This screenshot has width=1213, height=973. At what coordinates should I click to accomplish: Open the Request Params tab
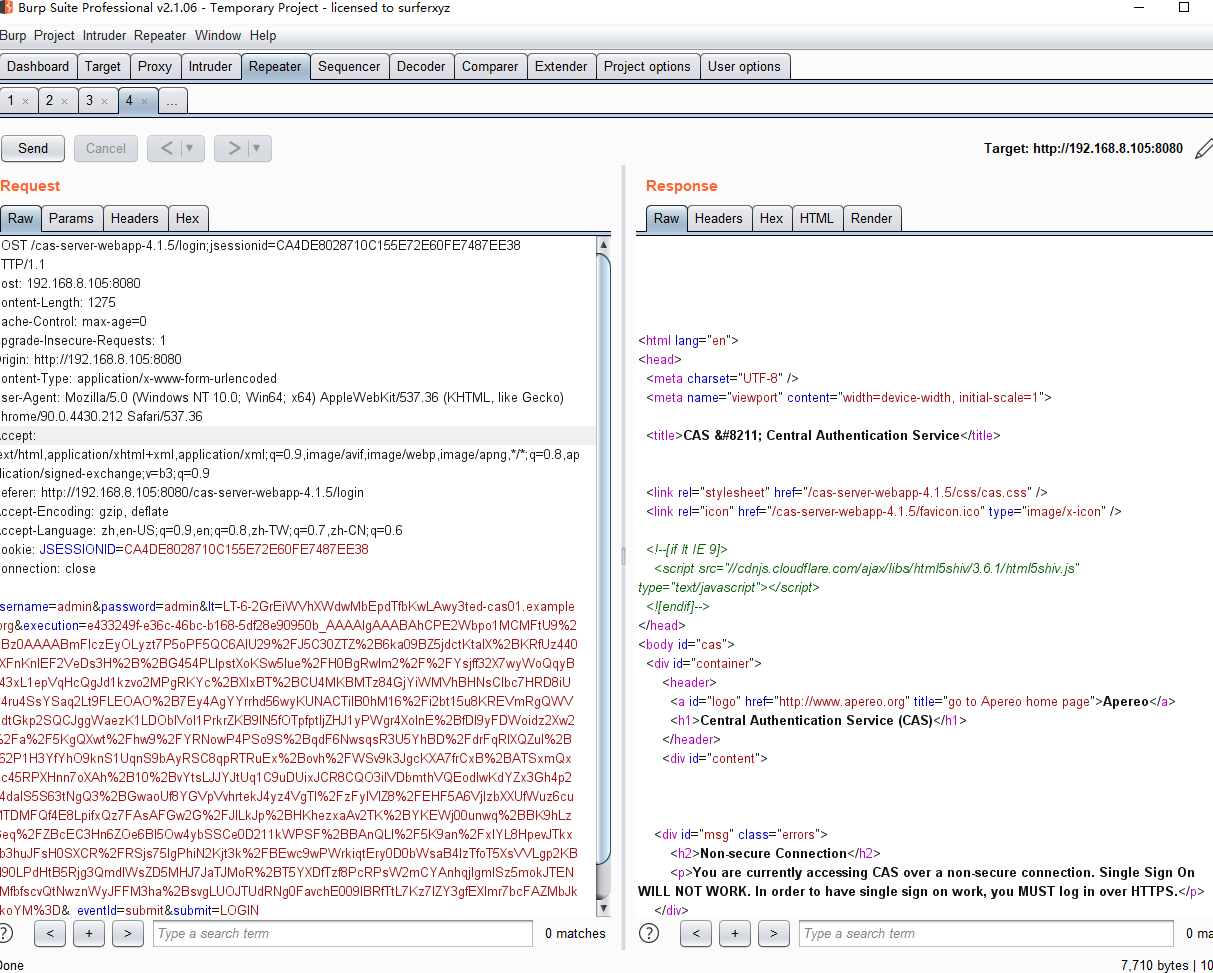click(71, 218)
